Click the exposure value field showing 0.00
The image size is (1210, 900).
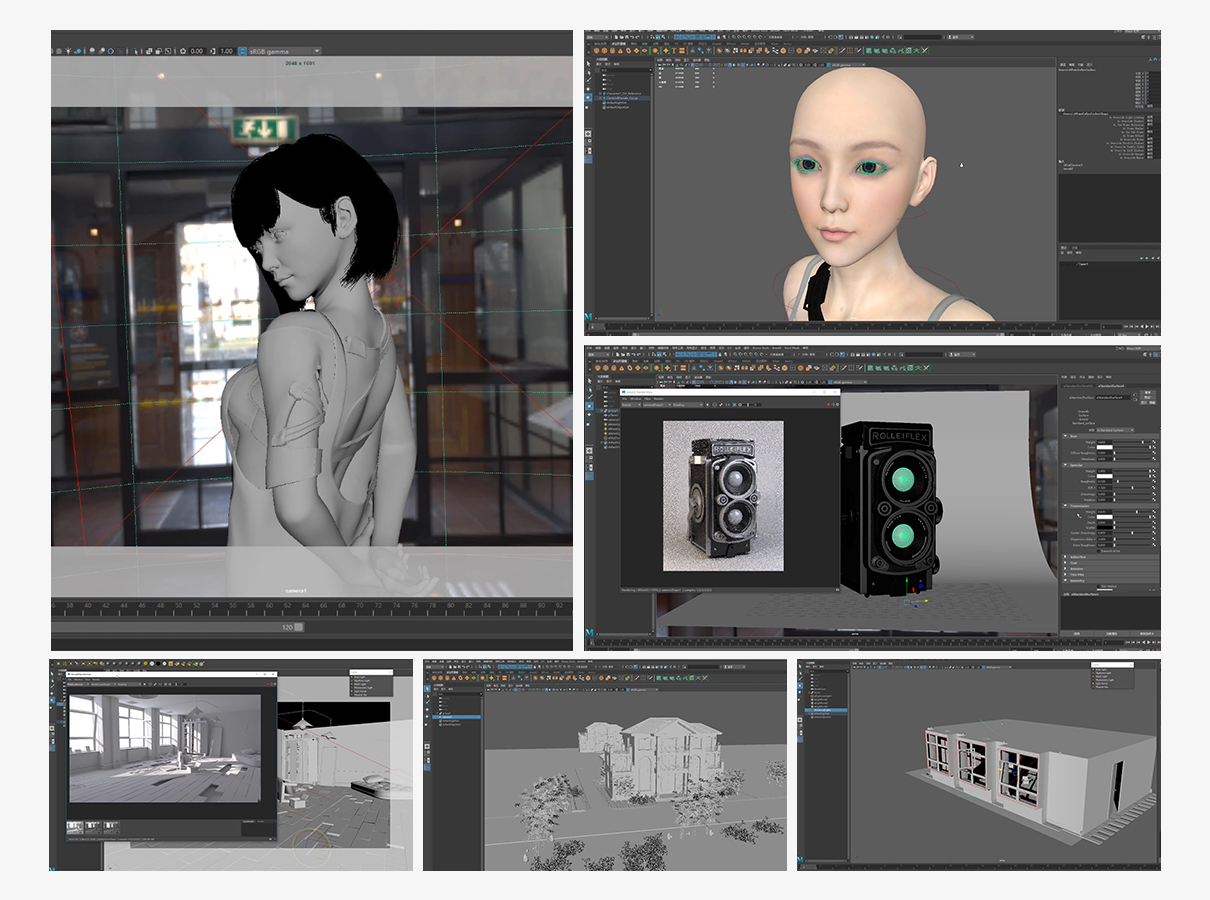pos(196,51)
